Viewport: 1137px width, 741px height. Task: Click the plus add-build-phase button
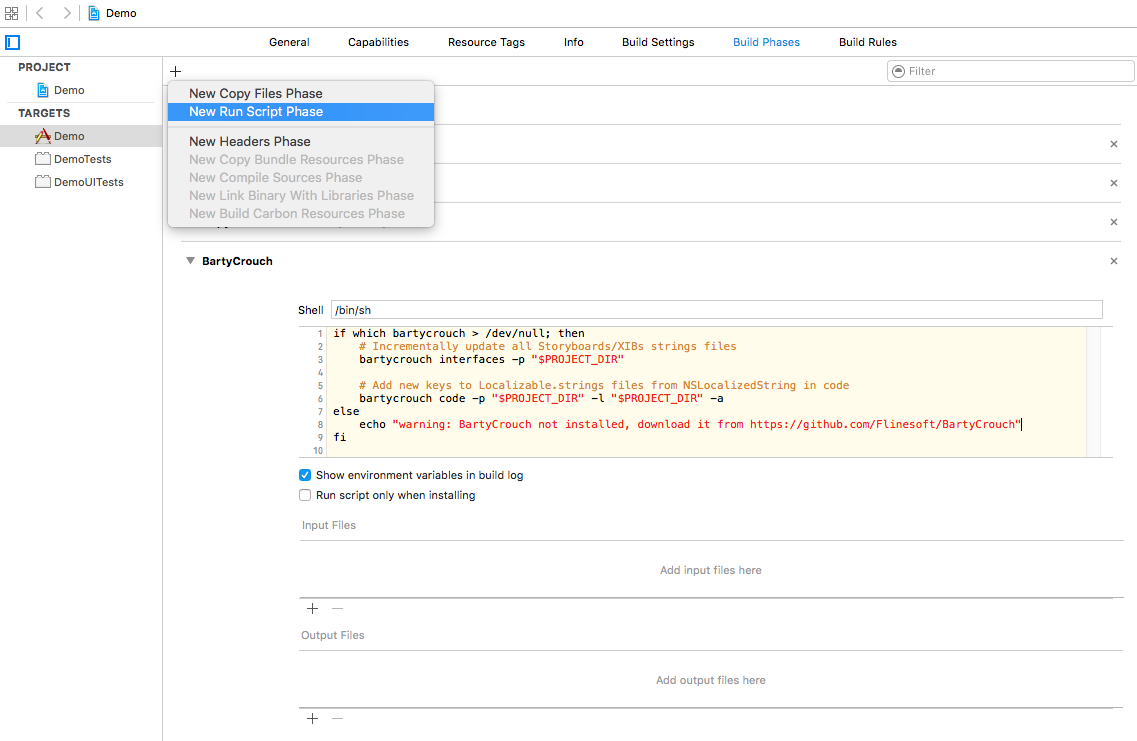175,71
